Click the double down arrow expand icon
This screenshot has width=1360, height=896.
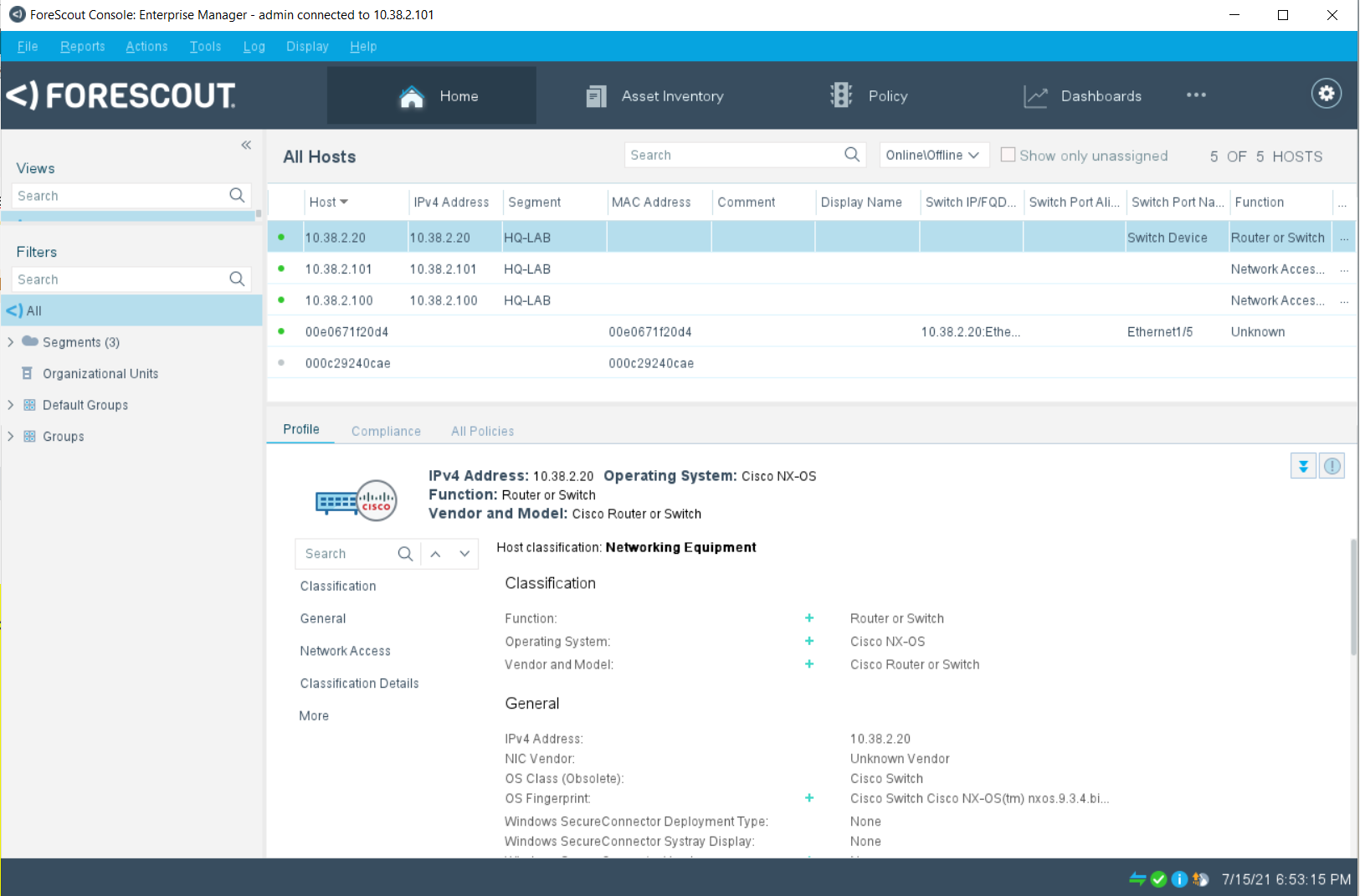1302,466
